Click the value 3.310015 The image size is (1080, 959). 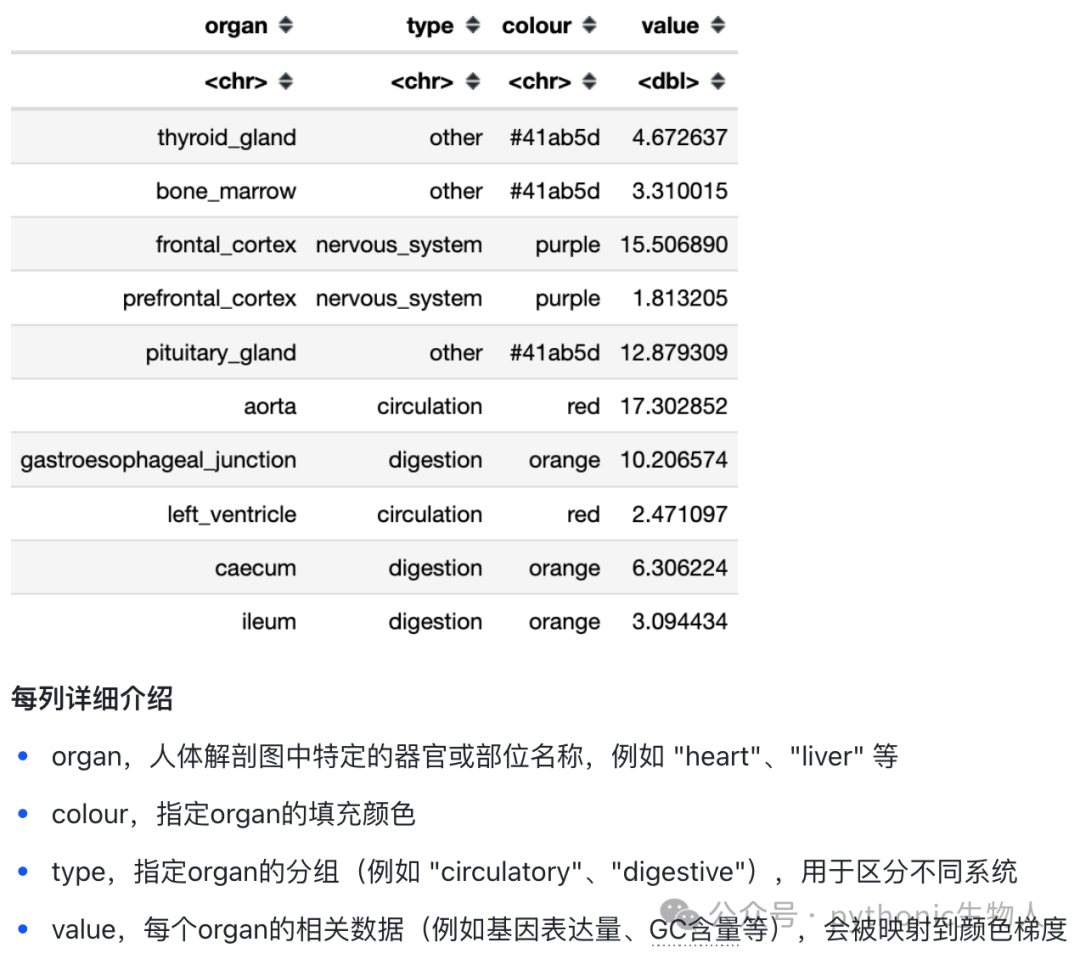tap(680, 191)
